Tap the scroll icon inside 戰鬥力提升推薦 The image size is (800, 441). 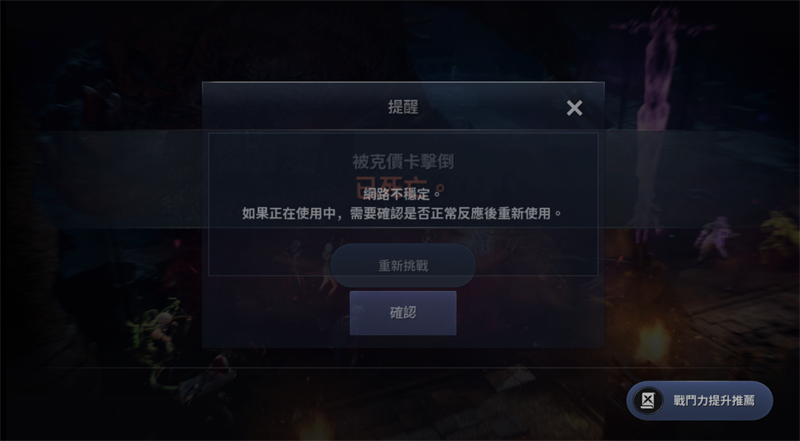point(647,401)
